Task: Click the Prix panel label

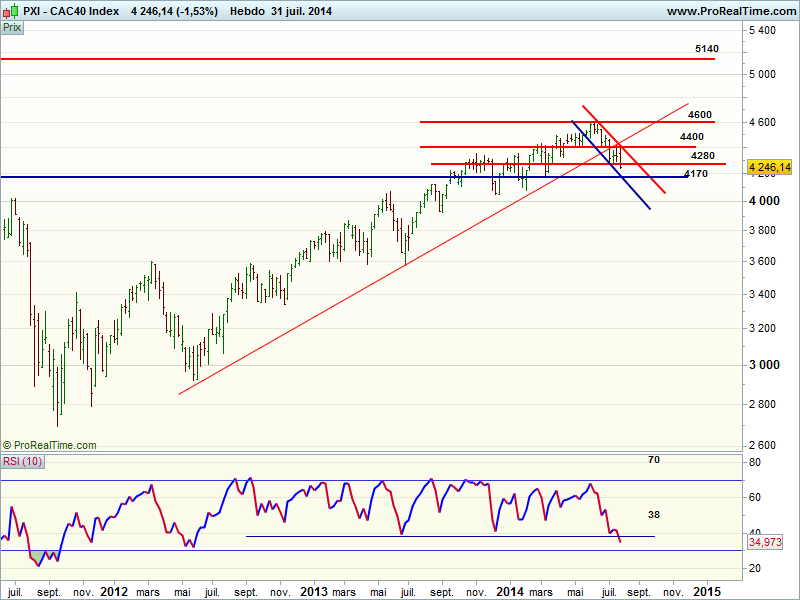Action: point(12,28)
